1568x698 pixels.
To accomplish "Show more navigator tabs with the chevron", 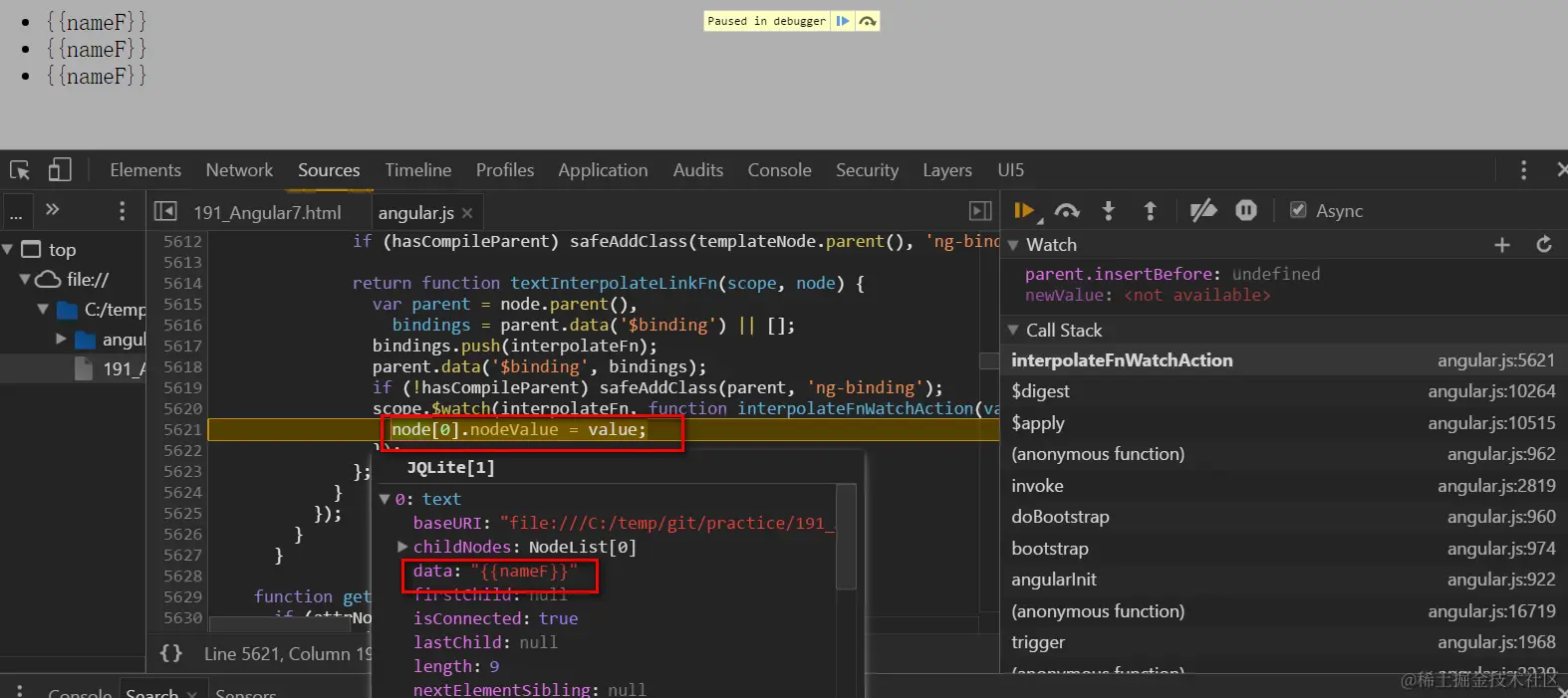I will 52,210.
